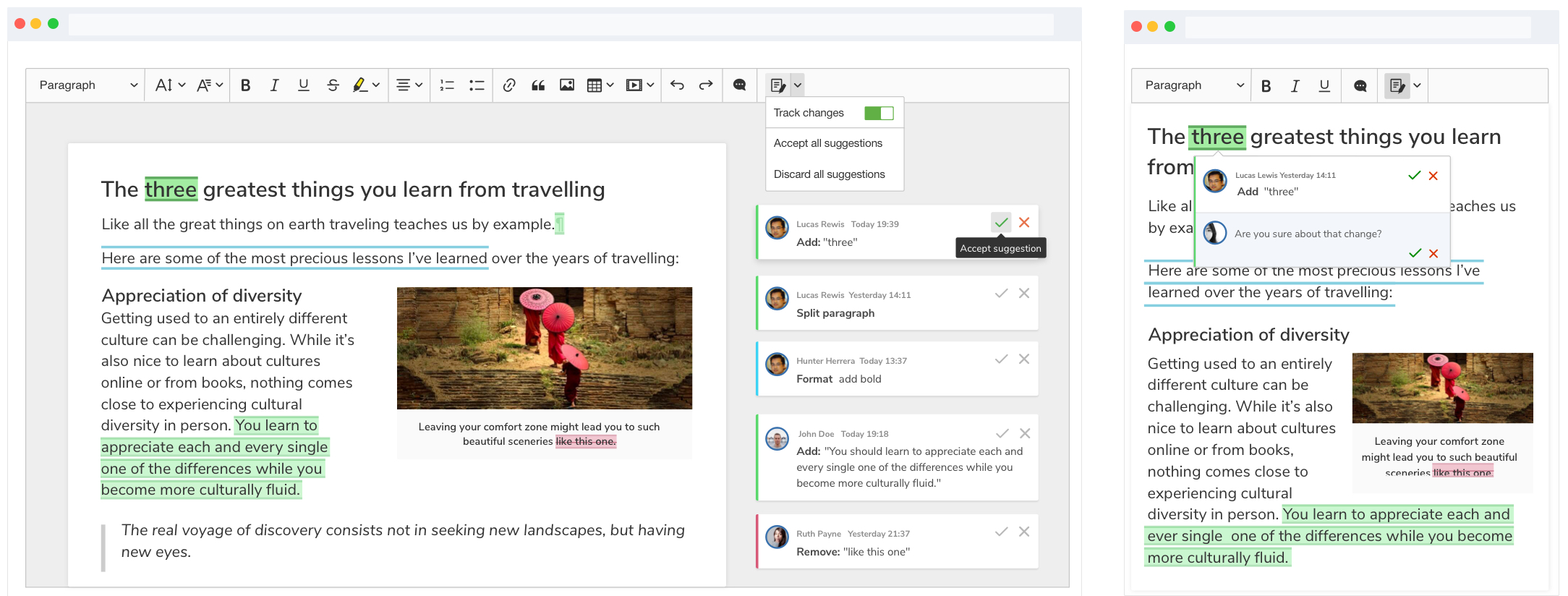Discard the Add "three" suggestion by Lucas Rewis
Screen dimensions: 1568x596
tap(1024, 223)
